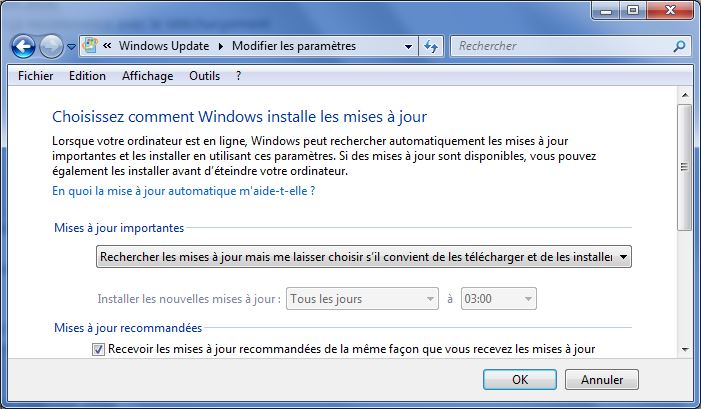Viewport: 701px width, 409px height.
Task: Open the Outils menu
Action: pyautogui.click(x=204, y=76)
